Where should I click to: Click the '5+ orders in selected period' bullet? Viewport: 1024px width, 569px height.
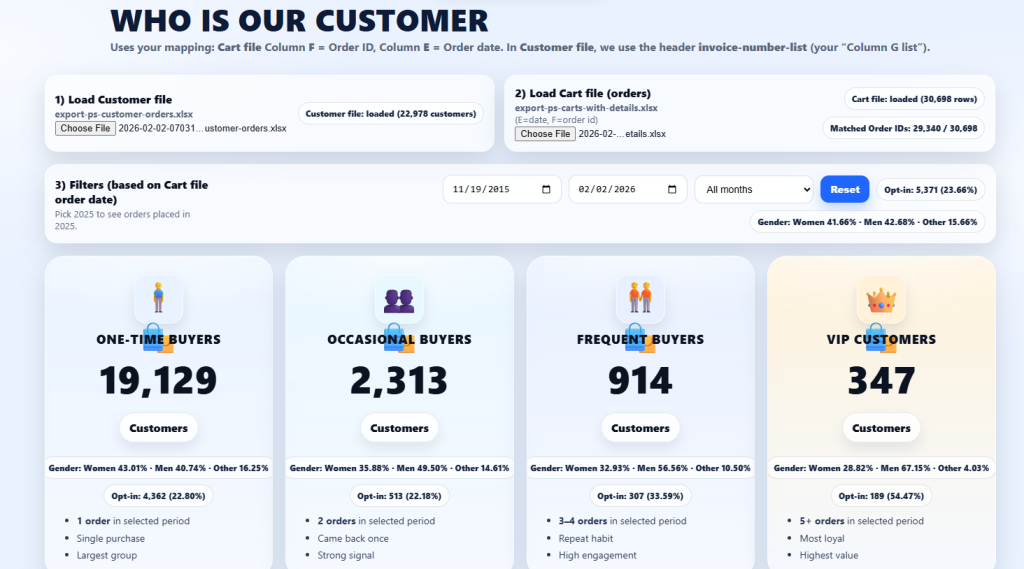tap(861, 521)
